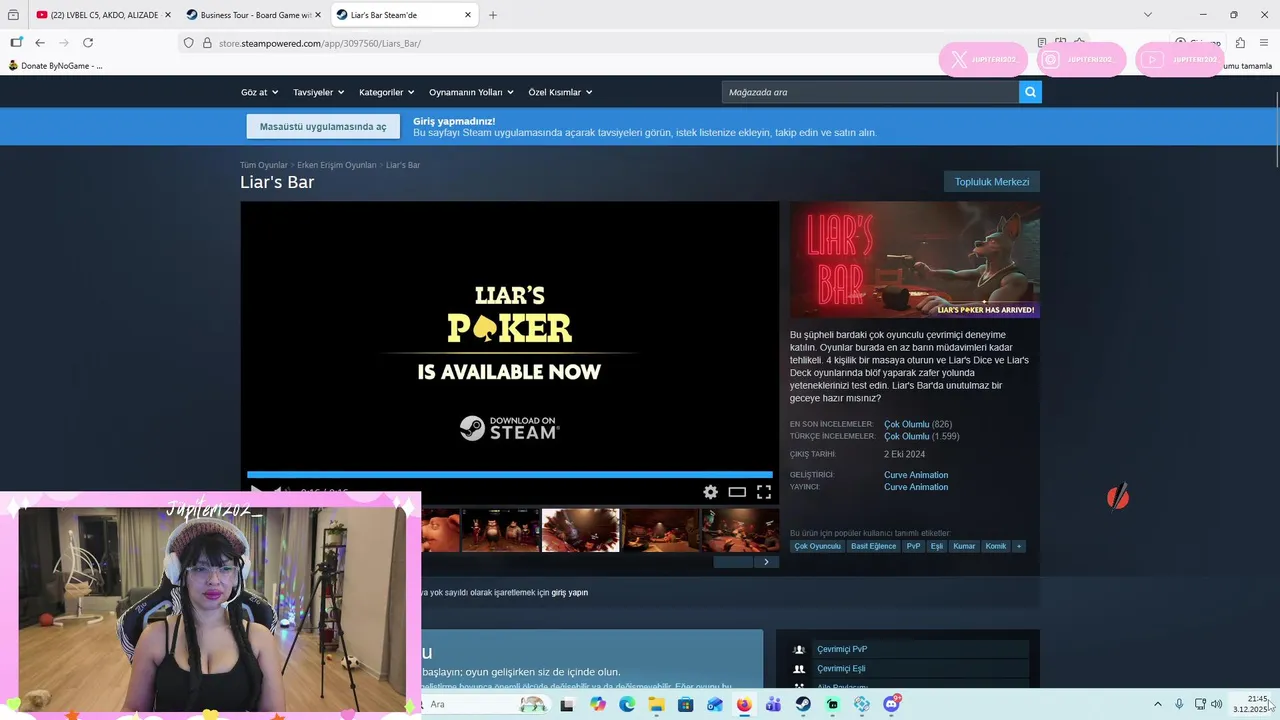Image resolution: width=1280 pixels, height=720 pixels.
Task: Open the Firefox hamburger application menu
Action: (1265, 43)
